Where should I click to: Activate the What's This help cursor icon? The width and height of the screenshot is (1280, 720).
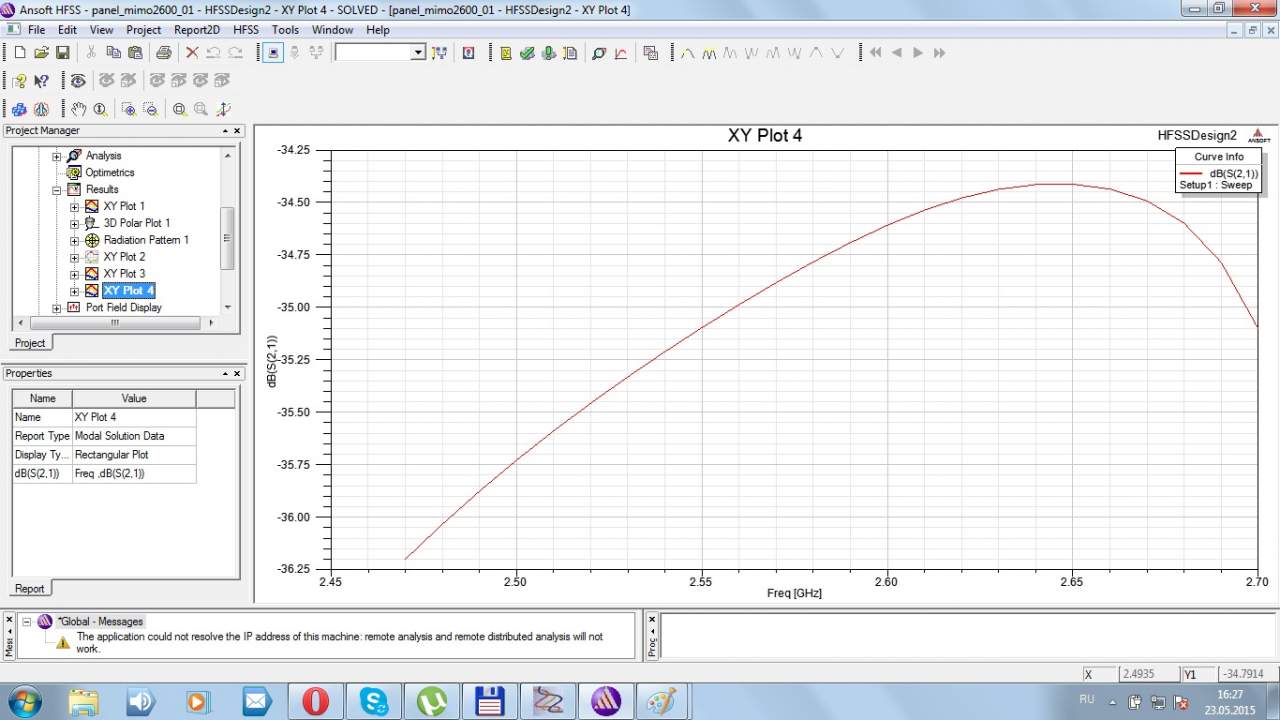41,81
